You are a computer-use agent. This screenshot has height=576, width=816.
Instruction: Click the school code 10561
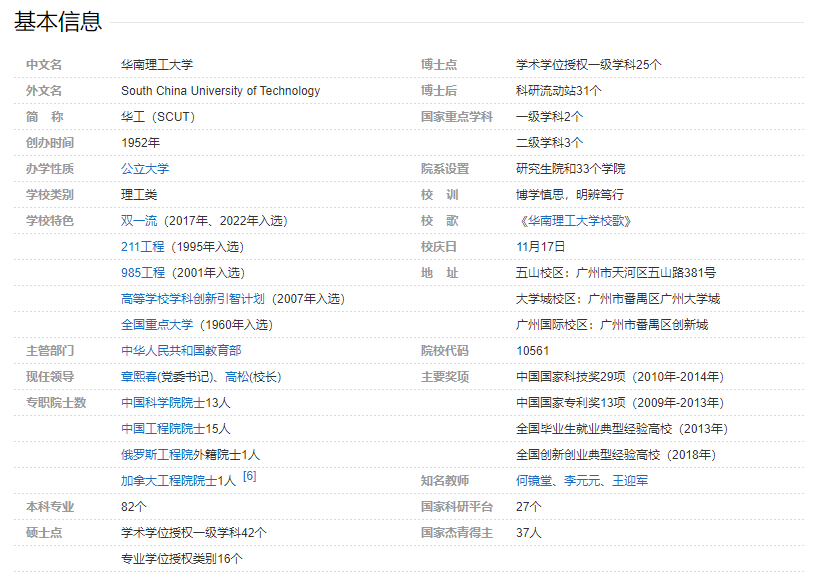(532, 351)
